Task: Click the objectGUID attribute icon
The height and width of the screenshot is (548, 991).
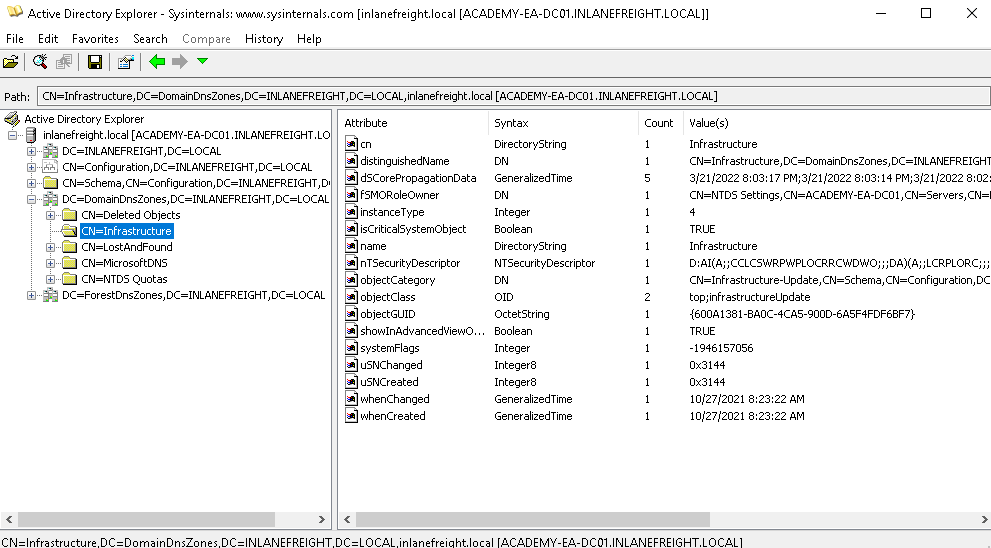Action: coord(351,314)
